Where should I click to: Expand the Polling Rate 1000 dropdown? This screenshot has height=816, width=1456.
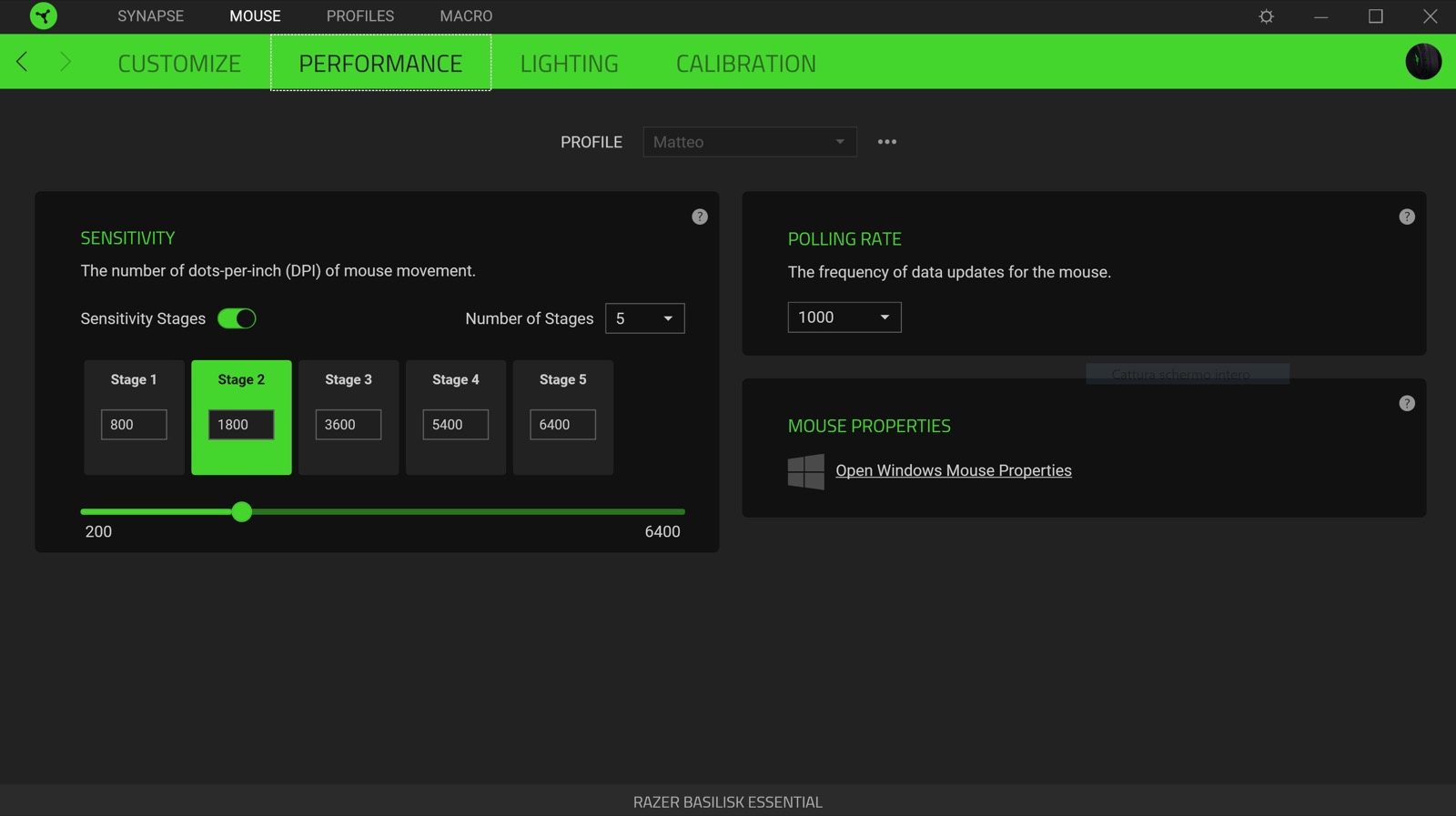(844, 317)
